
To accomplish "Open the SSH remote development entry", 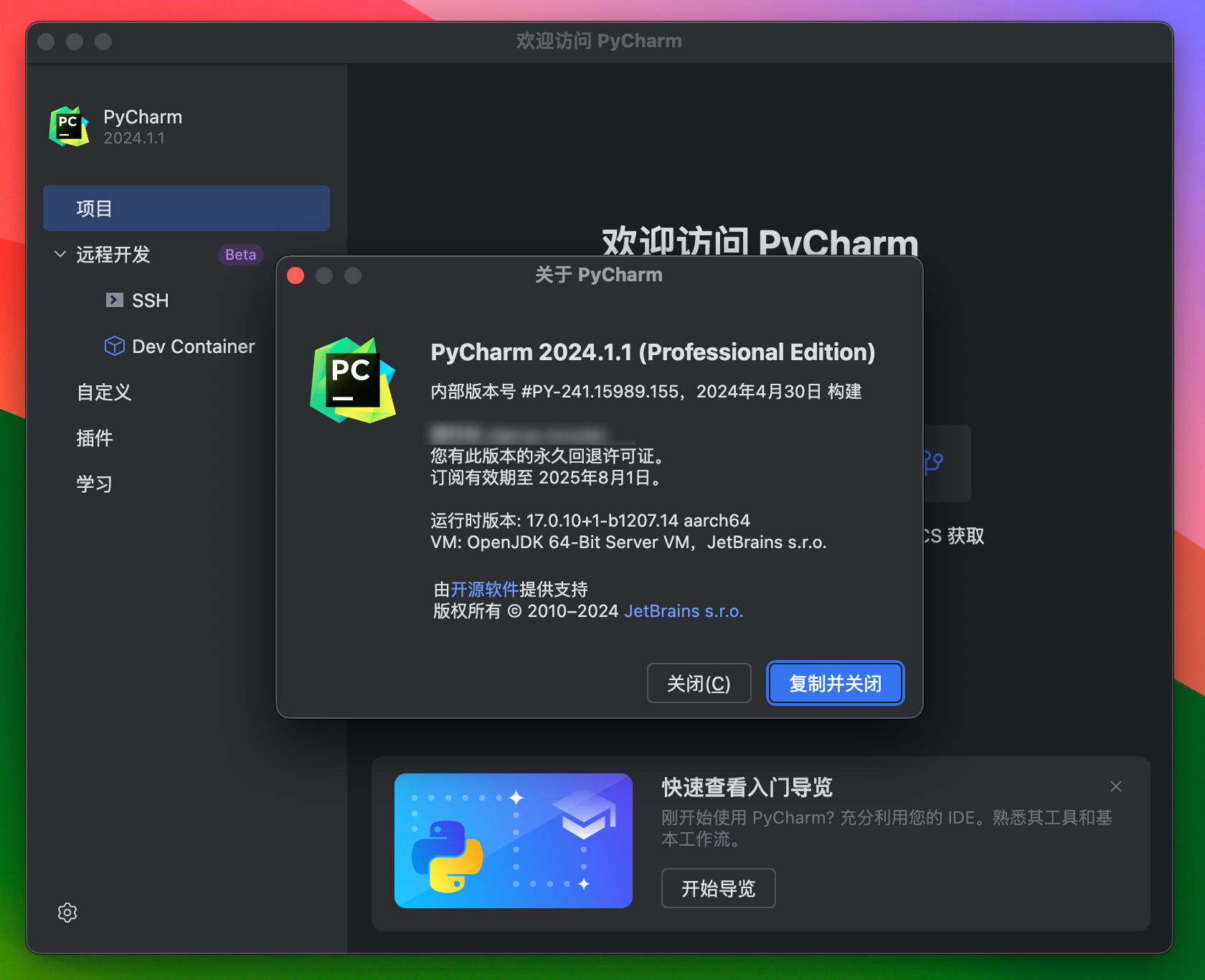I will [150, 300].
